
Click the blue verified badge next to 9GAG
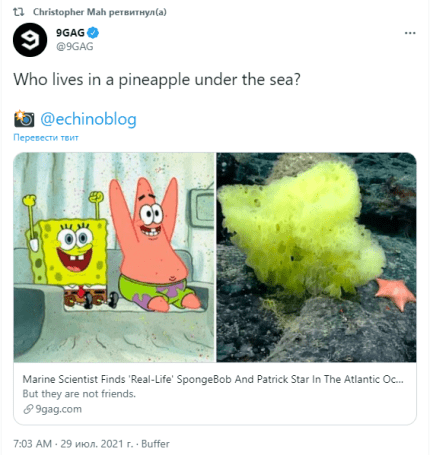tap(93, 33)
